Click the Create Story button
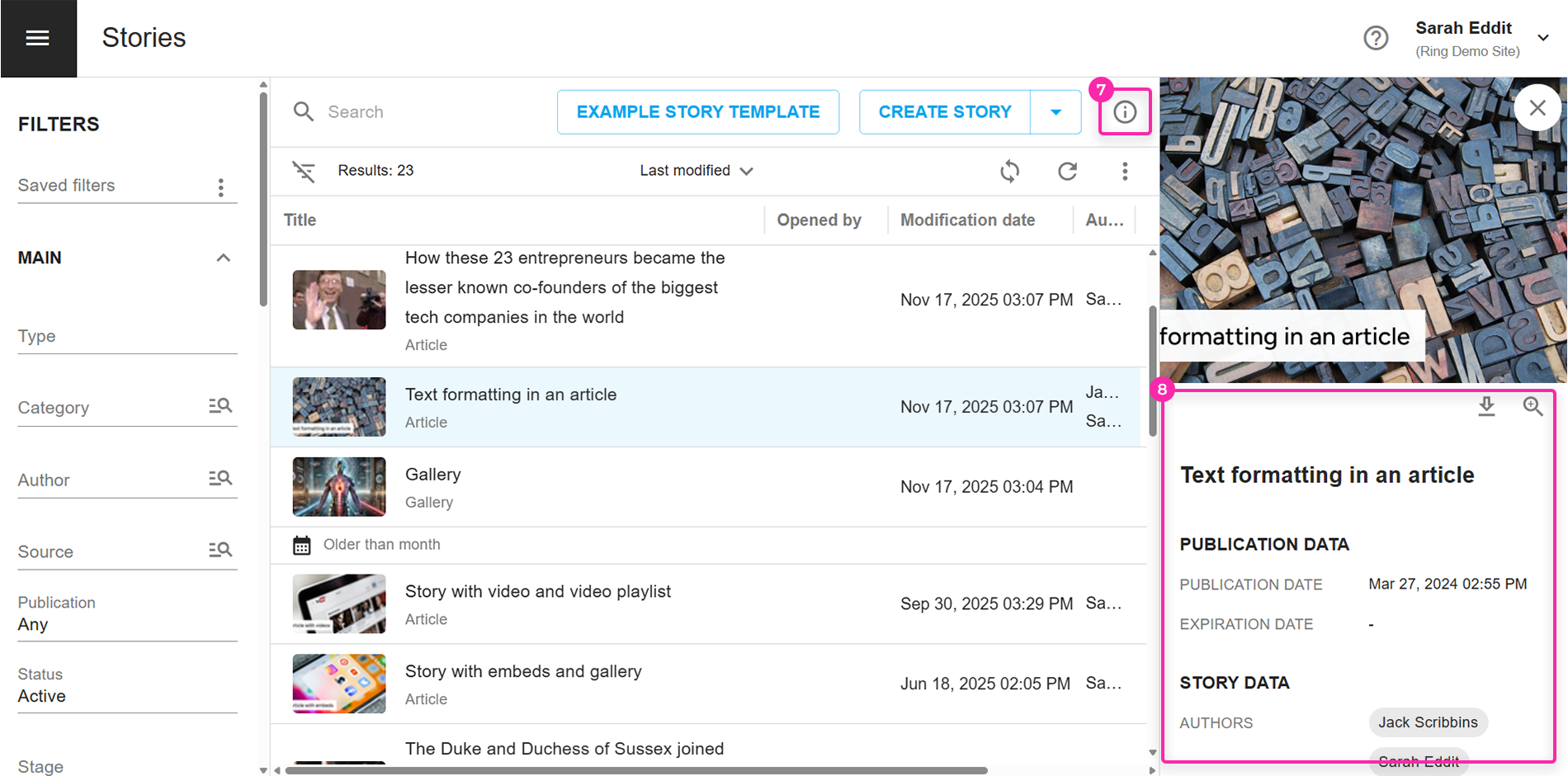Image resolution: width=1568 pixels, height=776 pixels. (x=945, y=112)
